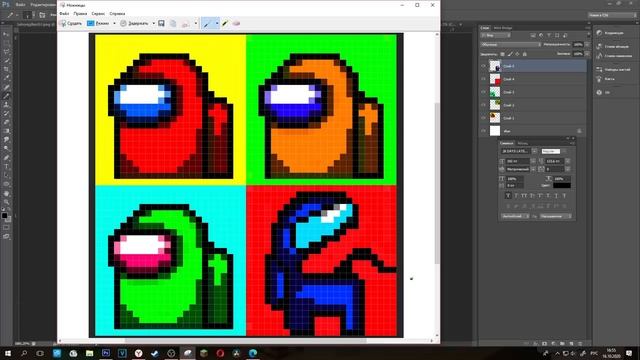Image resolution: width=640 pixels, height=360 pixels.
Task: Click the Microsoft Edge taskbar icon
Action: [x=253, y=353]
